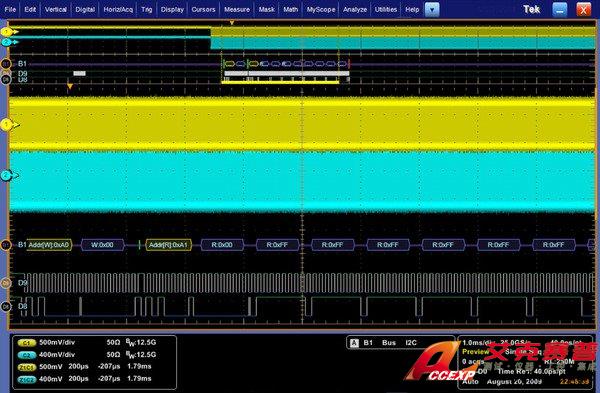Open the MyScope menu

point(321,10)
